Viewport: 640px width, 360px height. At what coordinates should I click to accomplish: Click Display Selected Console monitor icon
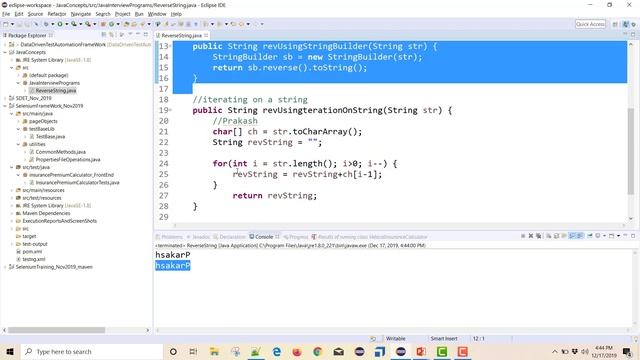coord(598,236)
